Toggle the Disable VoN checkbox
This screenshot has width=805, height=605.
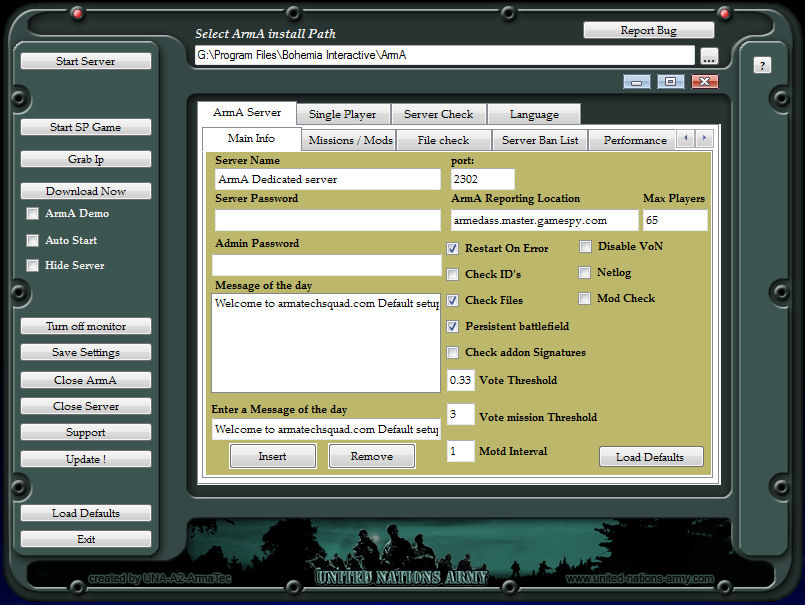click(x=586, y=246)
